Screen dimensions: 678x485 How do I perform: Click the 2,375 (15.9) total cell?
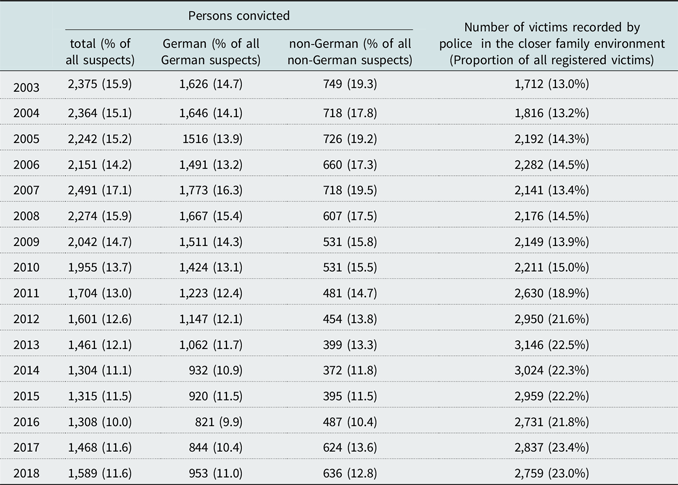coord(99,87)
